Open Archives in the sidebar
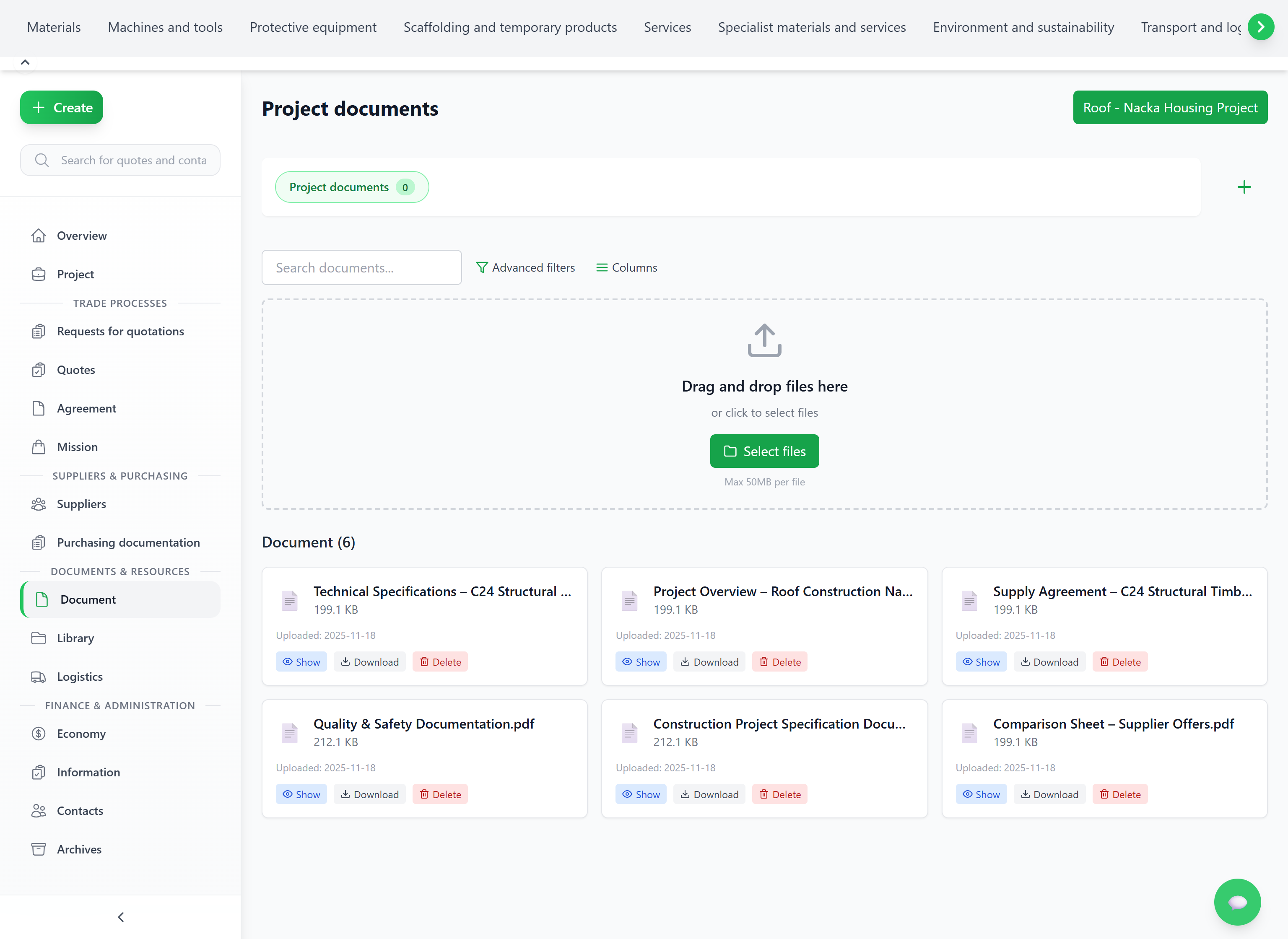Image resolution: width=1288 pixels, height=939 pixels. 79,849
